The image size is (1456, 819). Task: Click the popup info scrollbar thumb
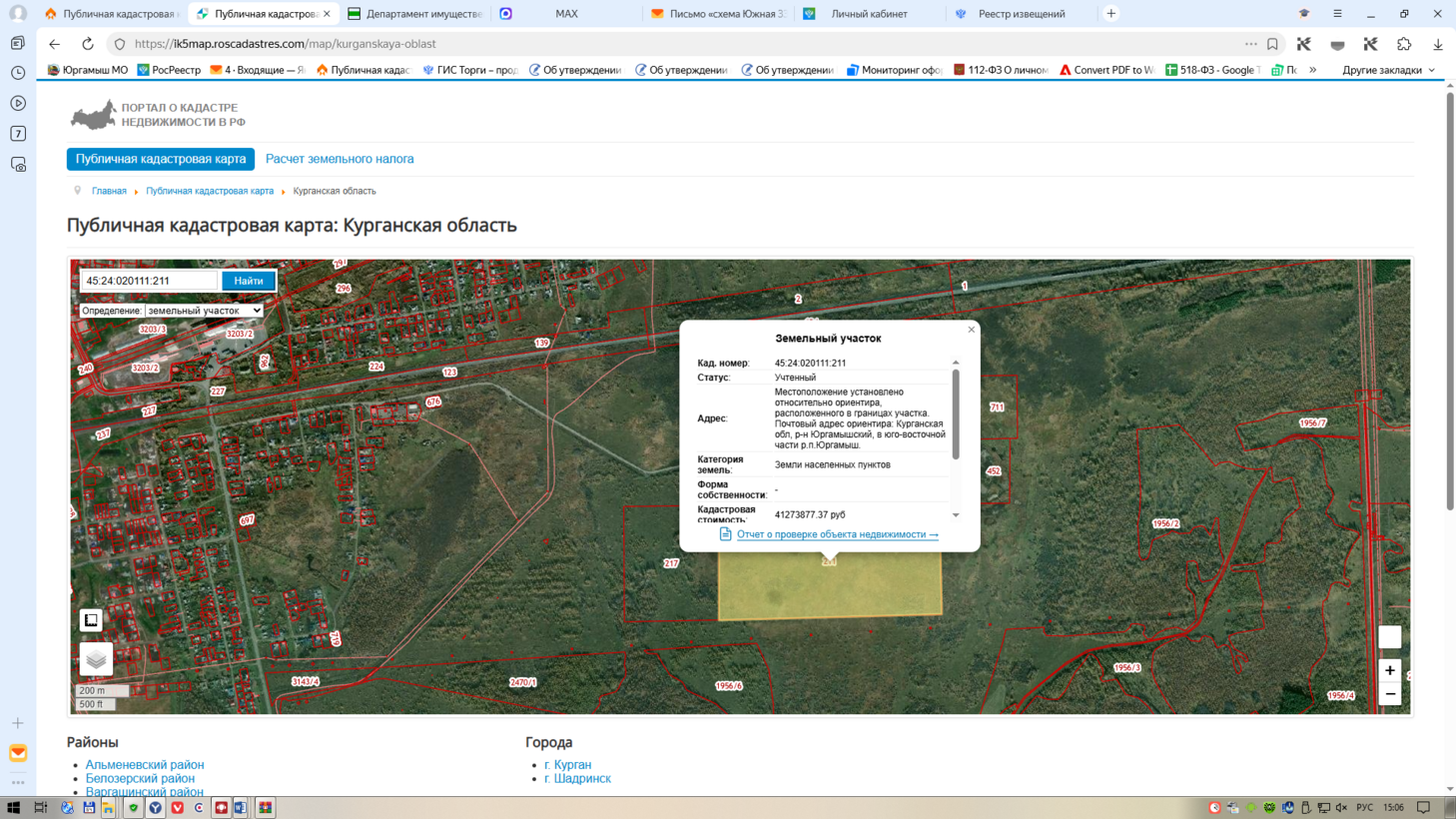pos(956,413)
